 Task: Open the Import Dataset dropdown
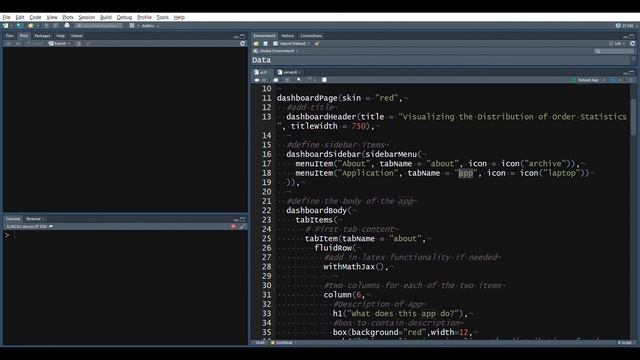click(x=292, y=43)
